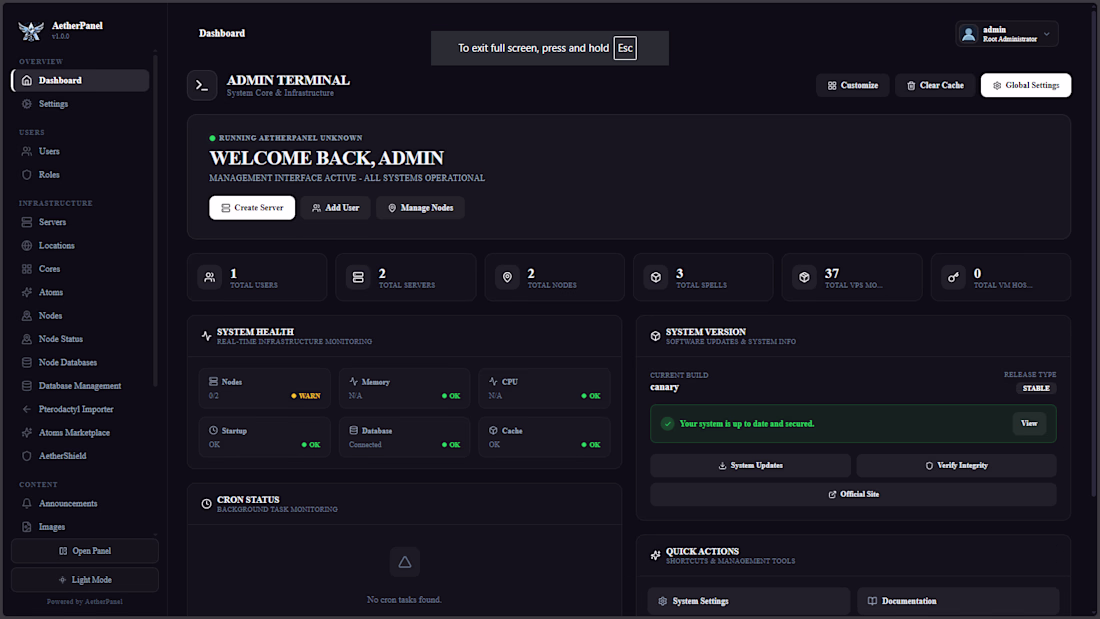Click the Startup health tile
The height and width of the screenshot is (619, 1100).
click(x=264, y=437)
